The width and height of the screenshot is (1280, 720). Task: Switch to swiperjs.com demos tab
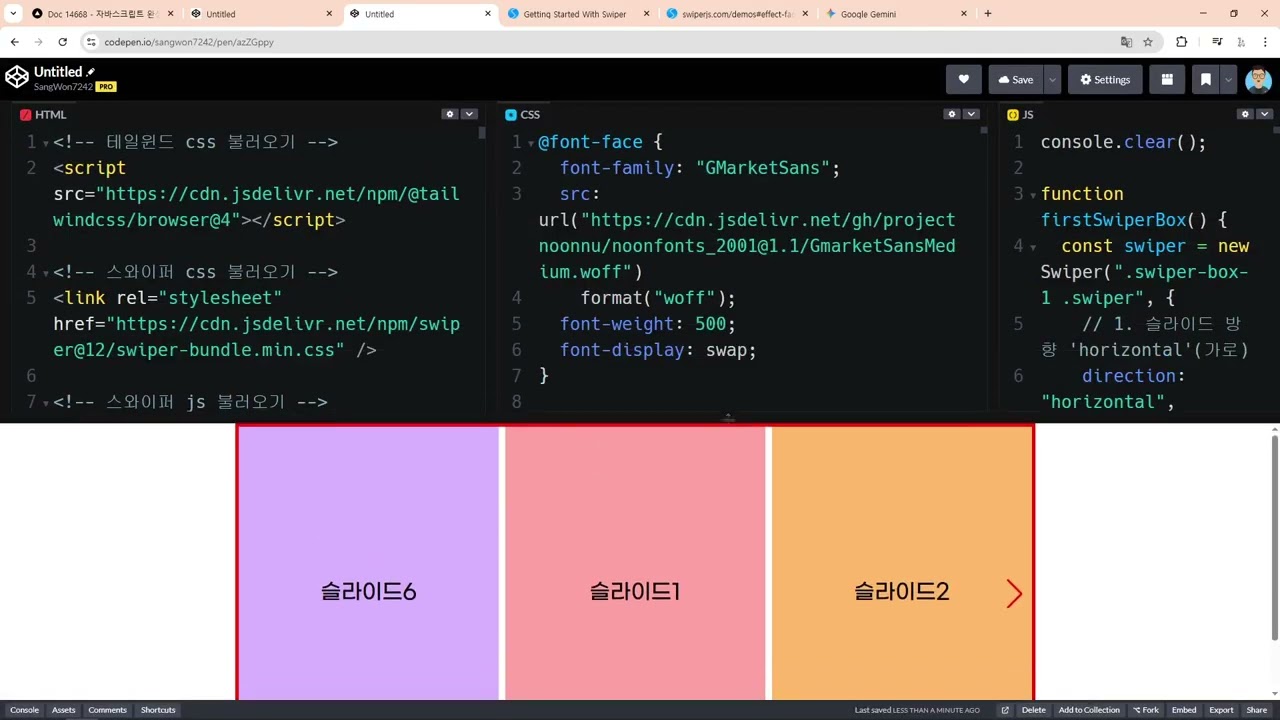coord(737,14)
